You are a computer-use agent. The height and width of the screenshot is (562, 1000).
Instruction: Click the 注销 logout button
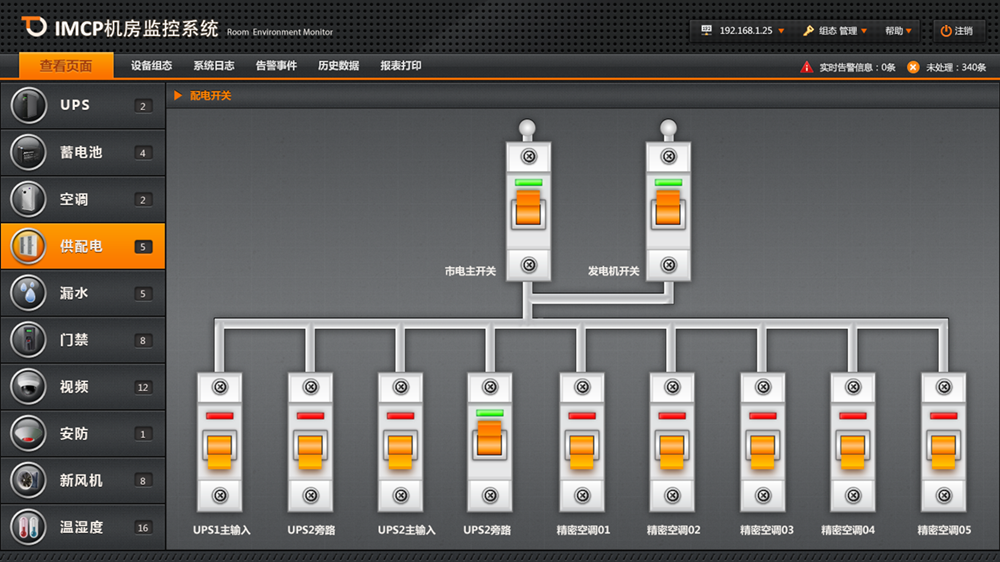[956, 31]
